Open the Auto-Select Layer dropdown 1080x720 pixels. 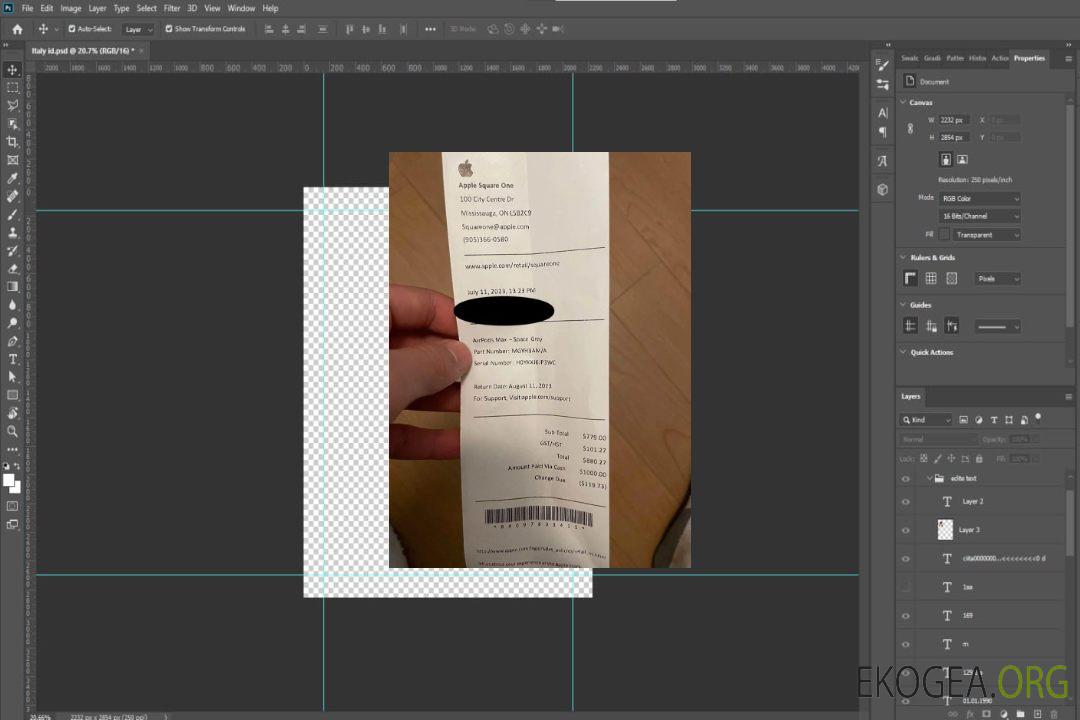pos(138,29)
